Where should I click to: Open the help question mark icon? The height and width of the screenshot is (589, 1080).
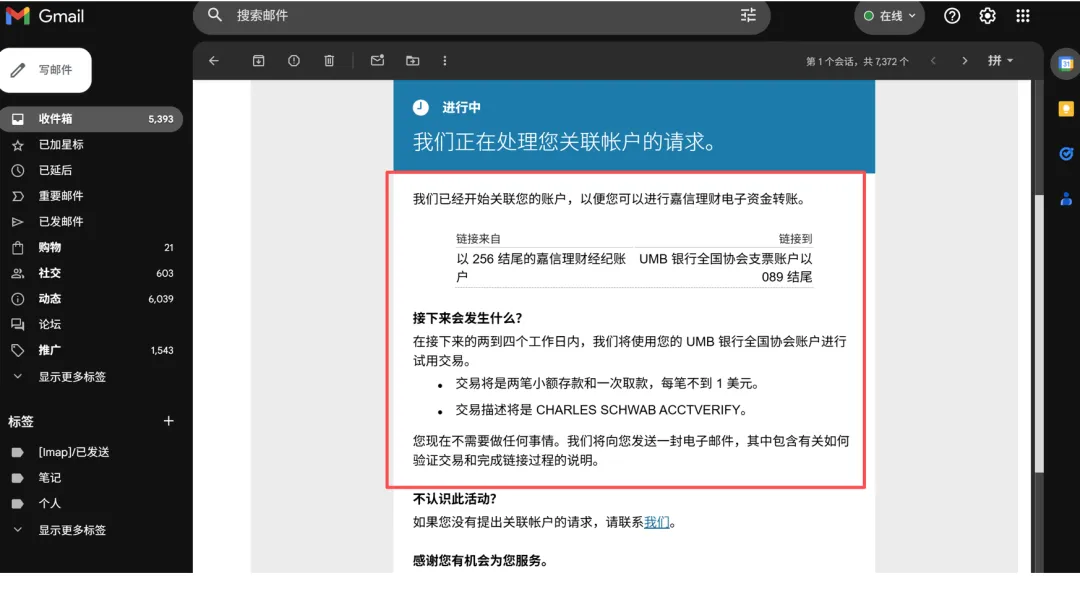pos(952,16)
